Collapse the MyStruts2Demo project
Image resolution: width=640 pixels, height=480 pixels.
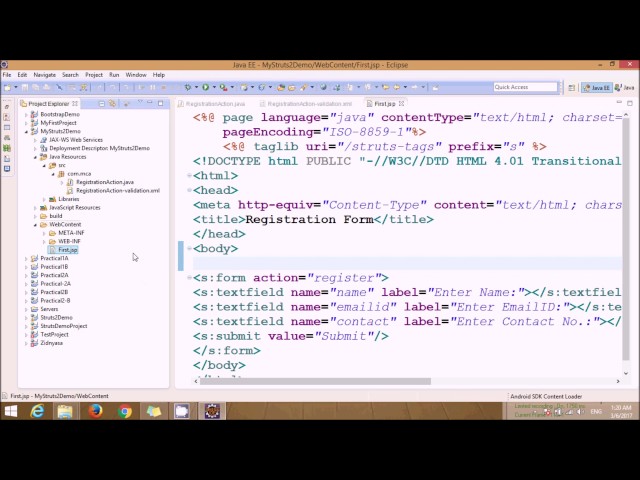(26, 131)
